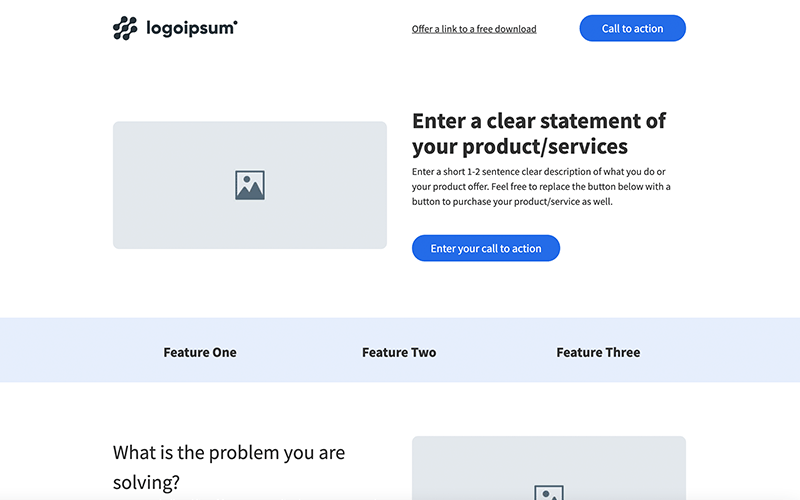Click the small dot after logoipsum wordmark
The height and width of the screenshot is (500, 800).
point(236,21)
